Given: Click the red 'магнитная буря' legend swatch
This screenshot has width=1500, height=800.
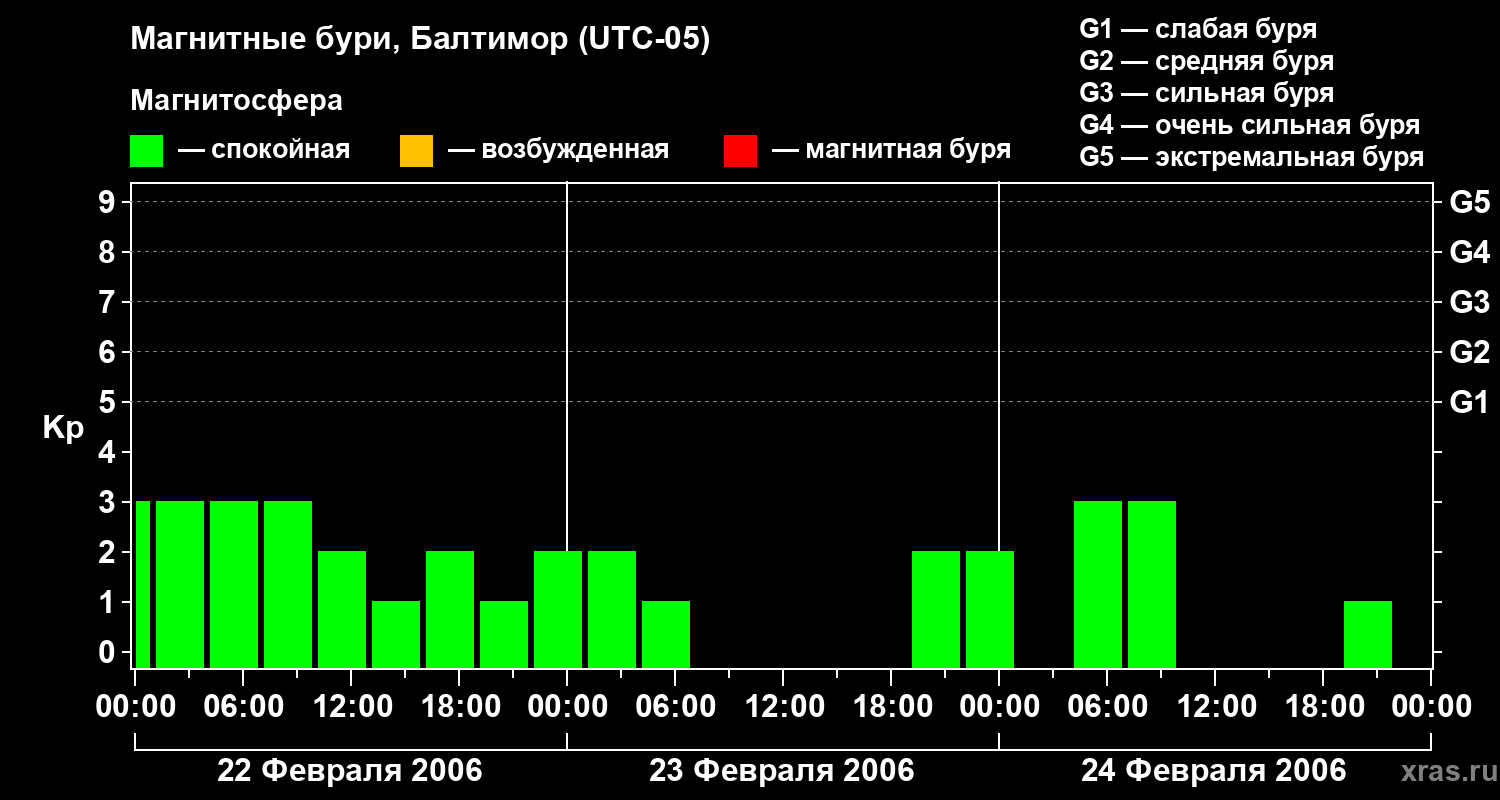Looking at the screenshot, I should (x=741, y=151).
